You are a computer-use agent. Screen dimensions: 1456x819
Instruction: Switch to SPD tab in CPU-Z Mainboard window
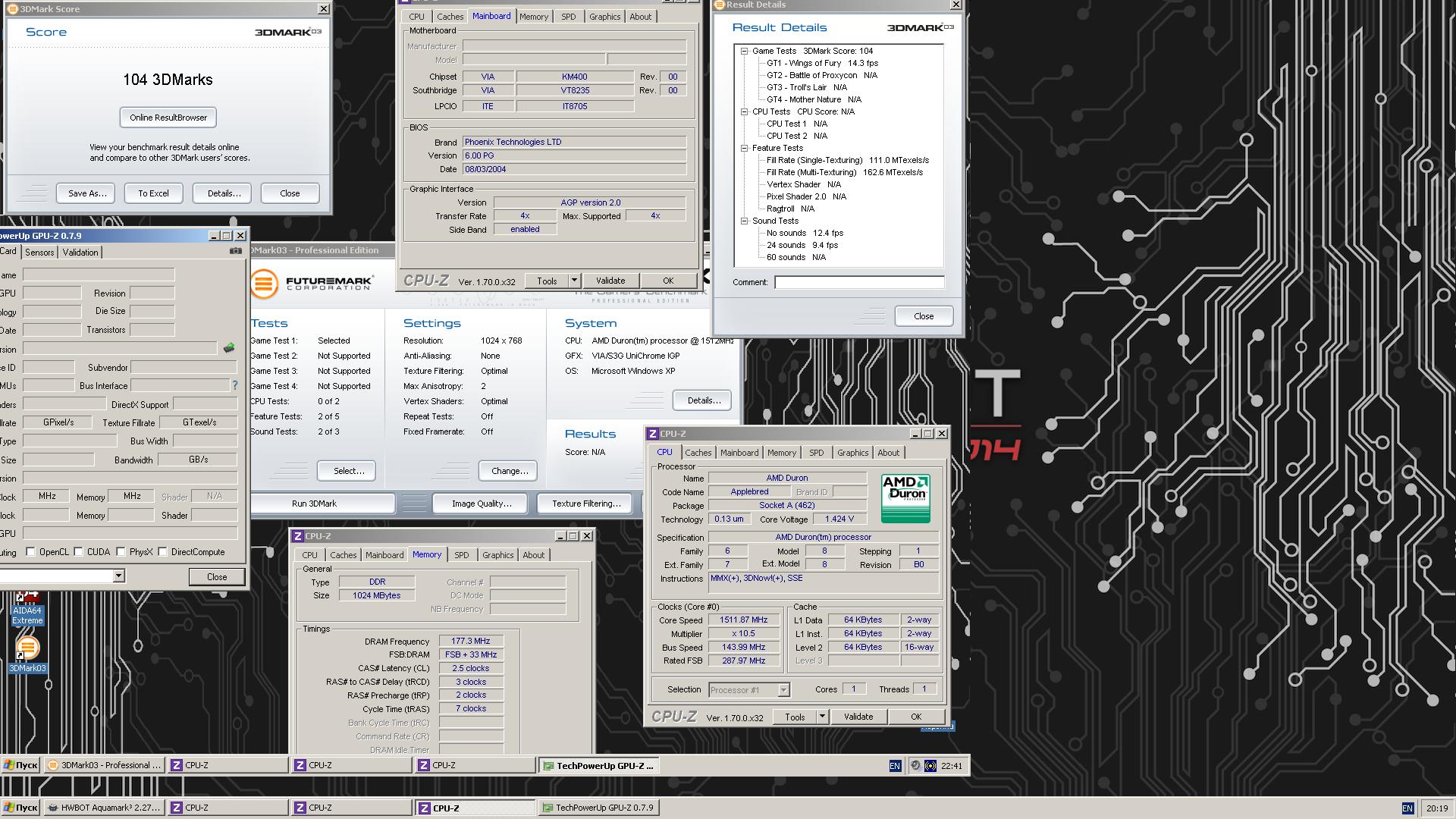(x=568, y=17)
